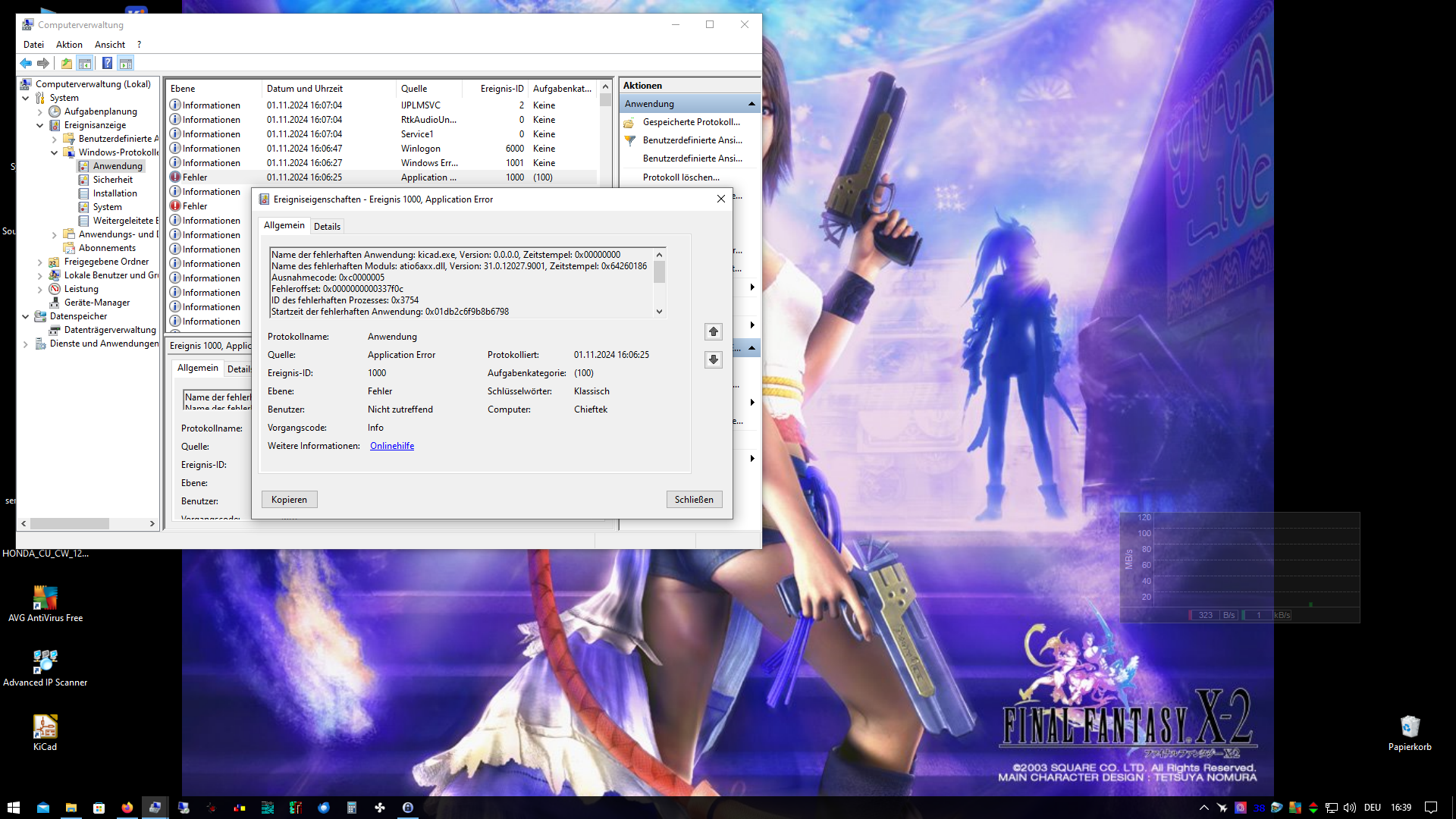Image resolution: width=1456 pixels, height=819 pixels.
Task: Open the Windows Start button
Action: click(x=14, y=808)
